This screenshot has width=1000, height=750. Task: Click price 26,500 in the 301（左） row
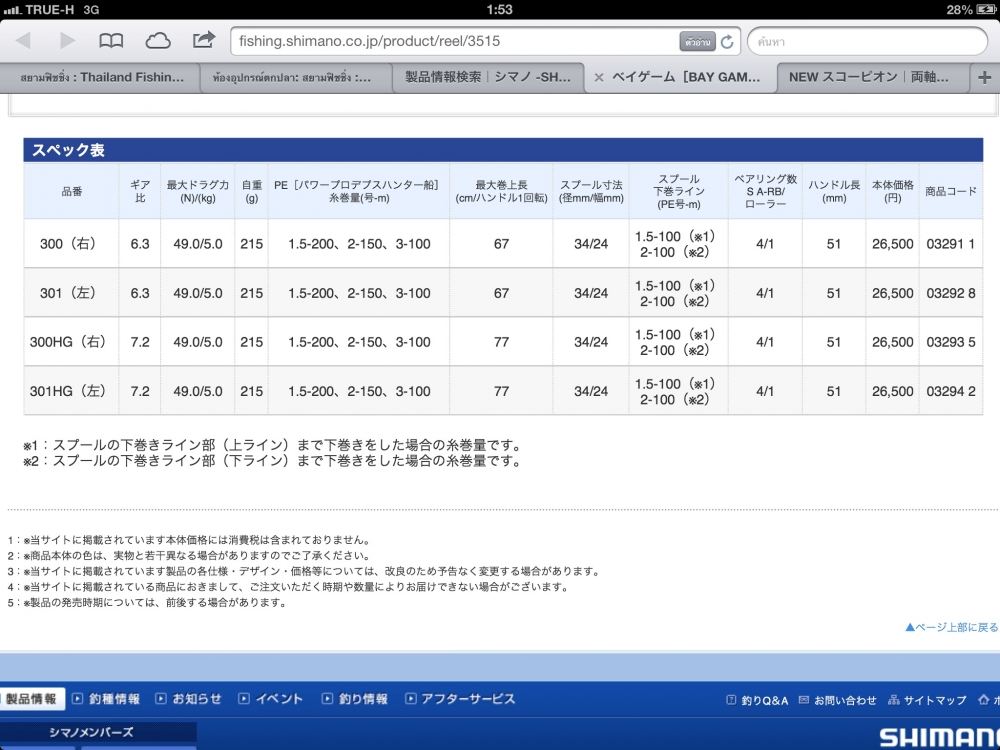coord(893,293)
